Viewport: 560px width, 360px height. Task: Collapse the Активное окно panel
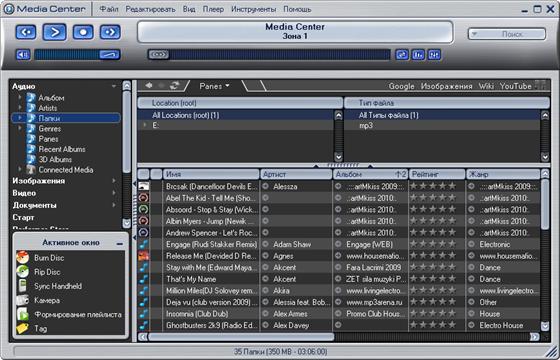tap(120, 244)
